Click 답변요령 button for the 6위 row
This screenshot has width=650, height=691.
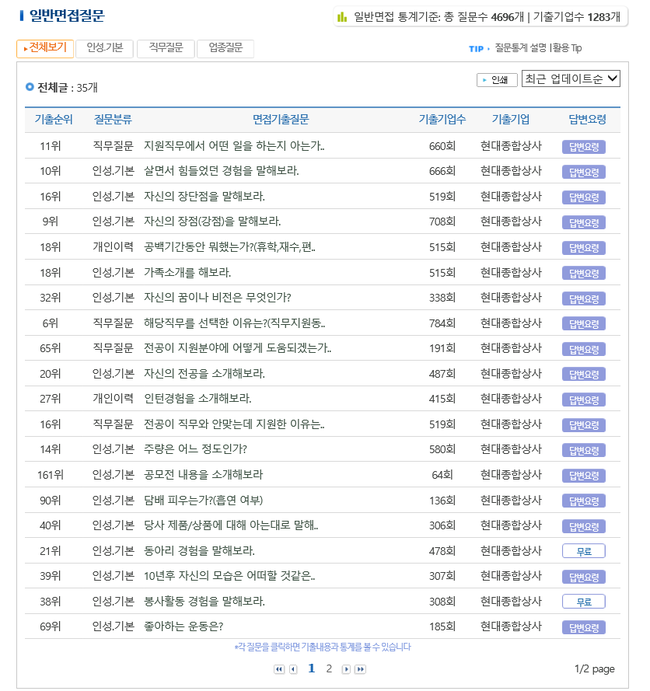[583, 324]
